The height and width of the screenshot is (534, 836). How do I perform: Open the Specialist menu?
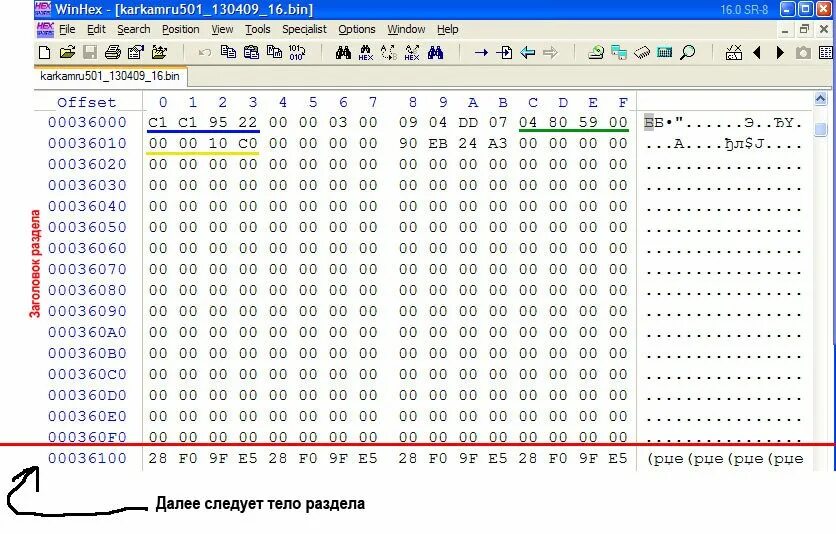[x=304, y=29]
